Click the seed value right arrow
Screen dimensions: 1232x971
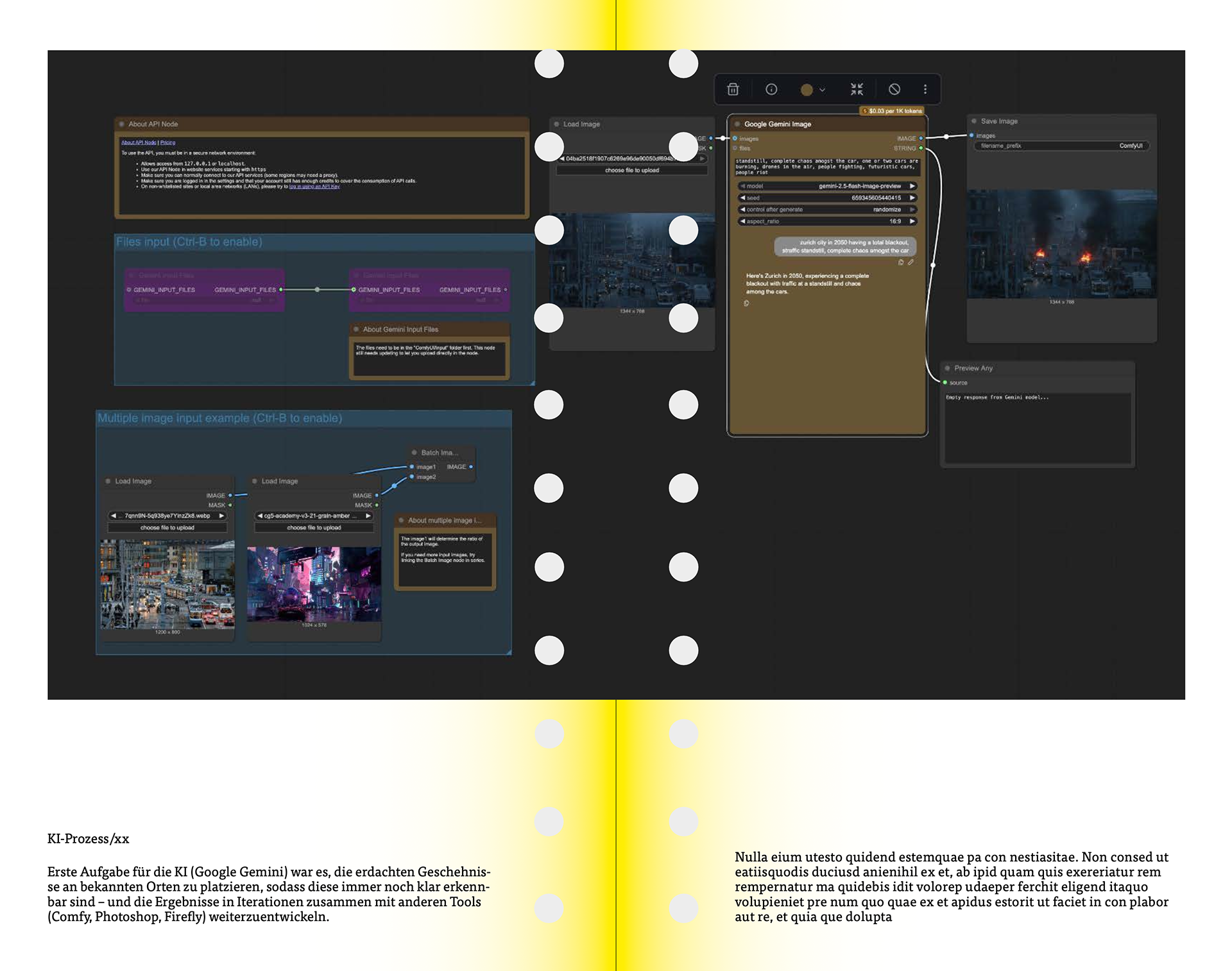[x=912, y=198]
